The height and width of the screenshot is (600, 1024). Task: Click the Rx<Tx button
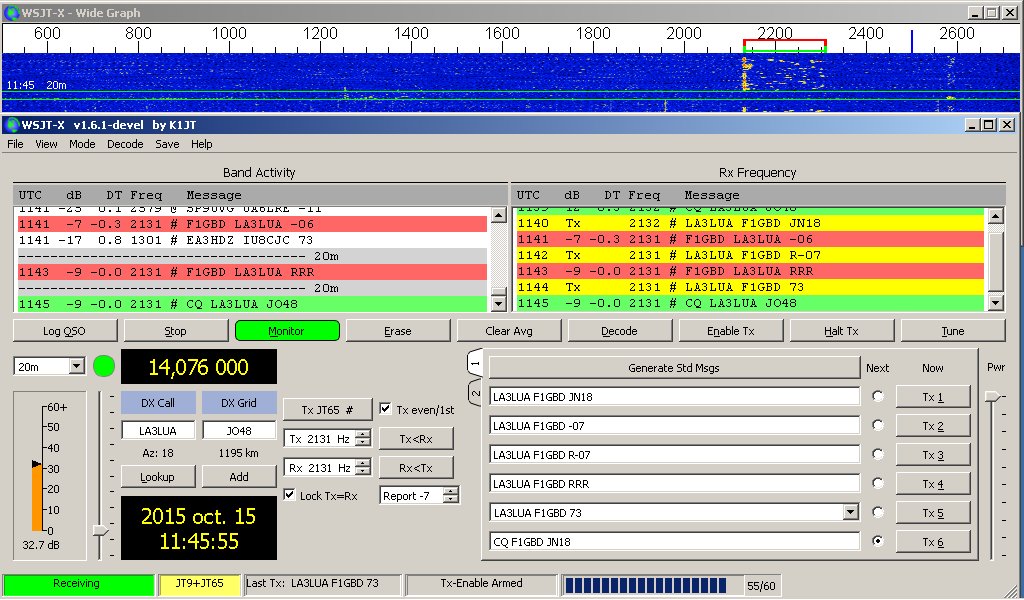[x=416, y=467]
